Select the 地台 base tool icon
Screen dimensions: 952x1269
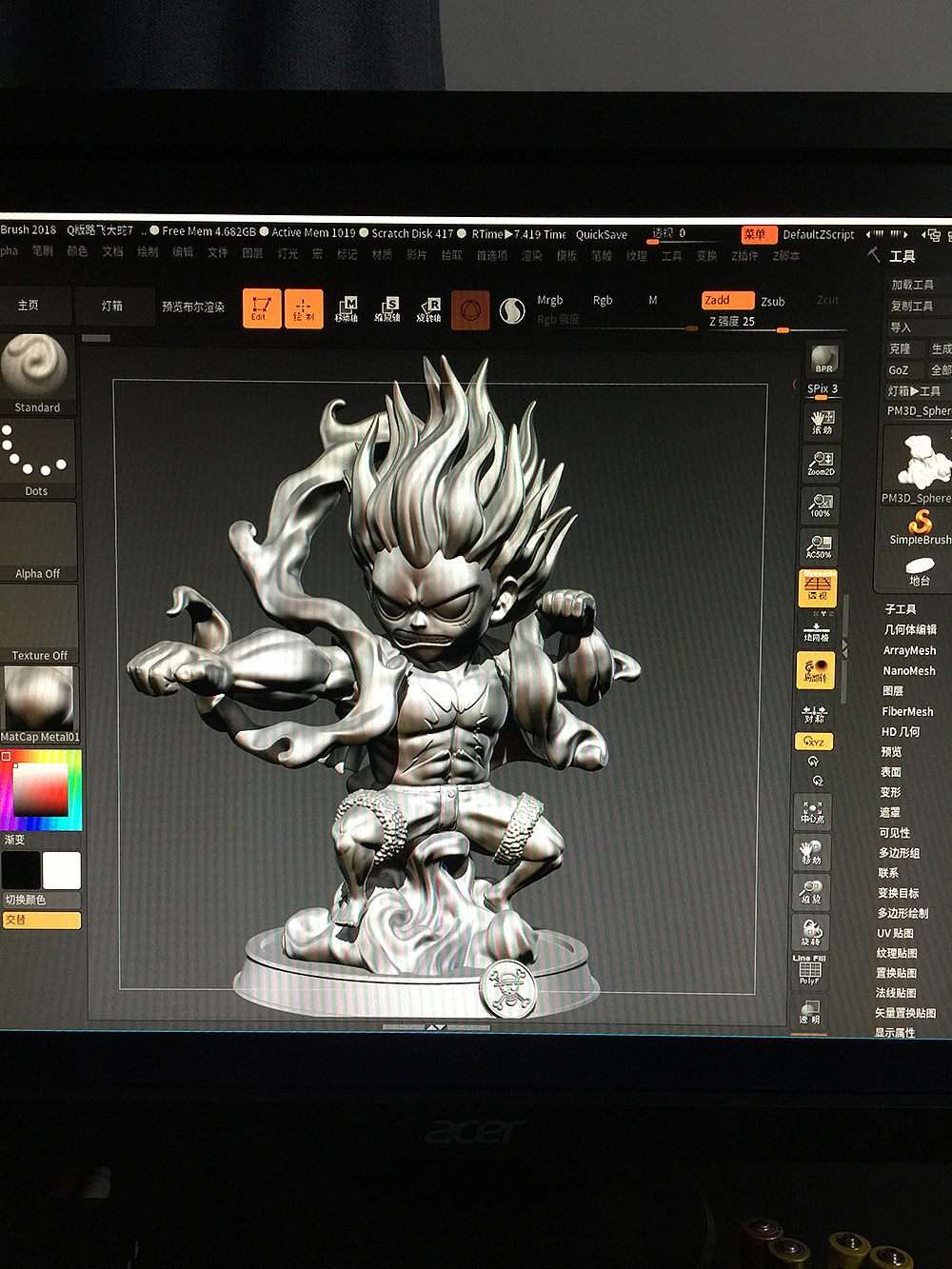(x=920, y=571)
